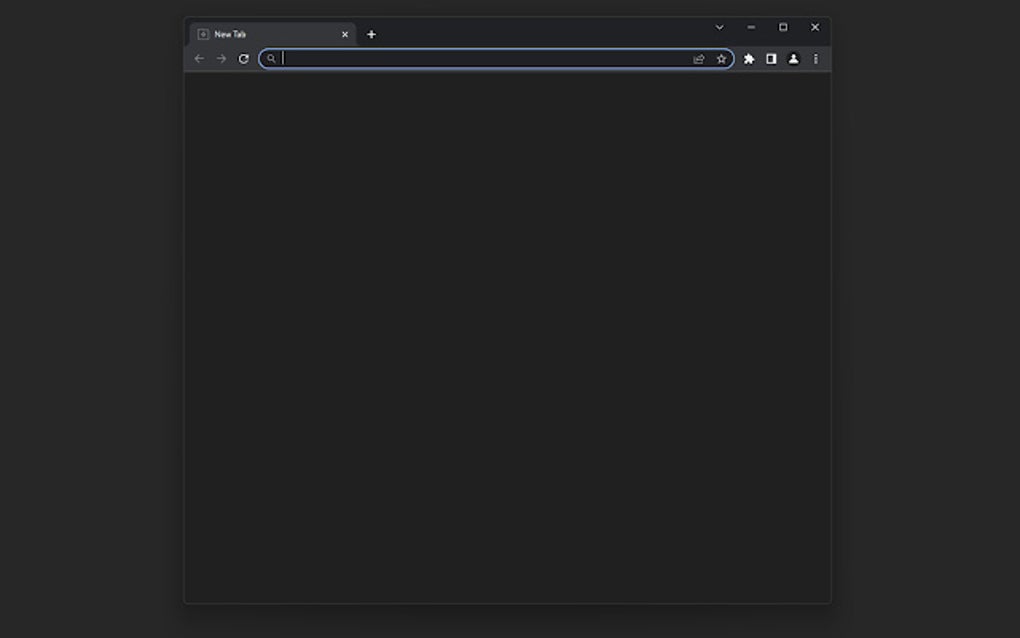The width and height of the screenshot is (1020, 638).
Task: Close the New Tab tab
Action: point(345,33)
